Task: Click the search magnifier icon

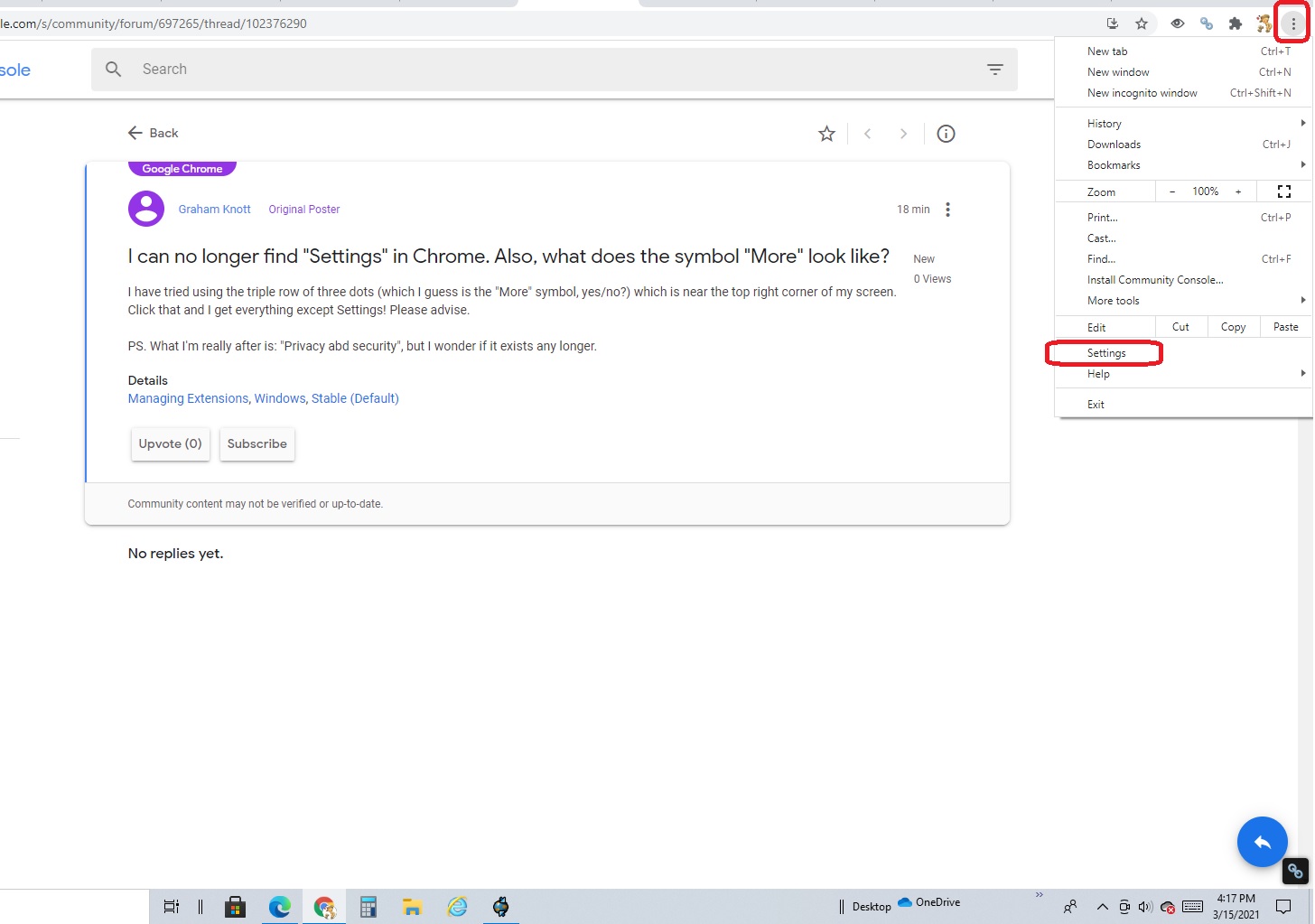Action: click(x=113, y=69)
